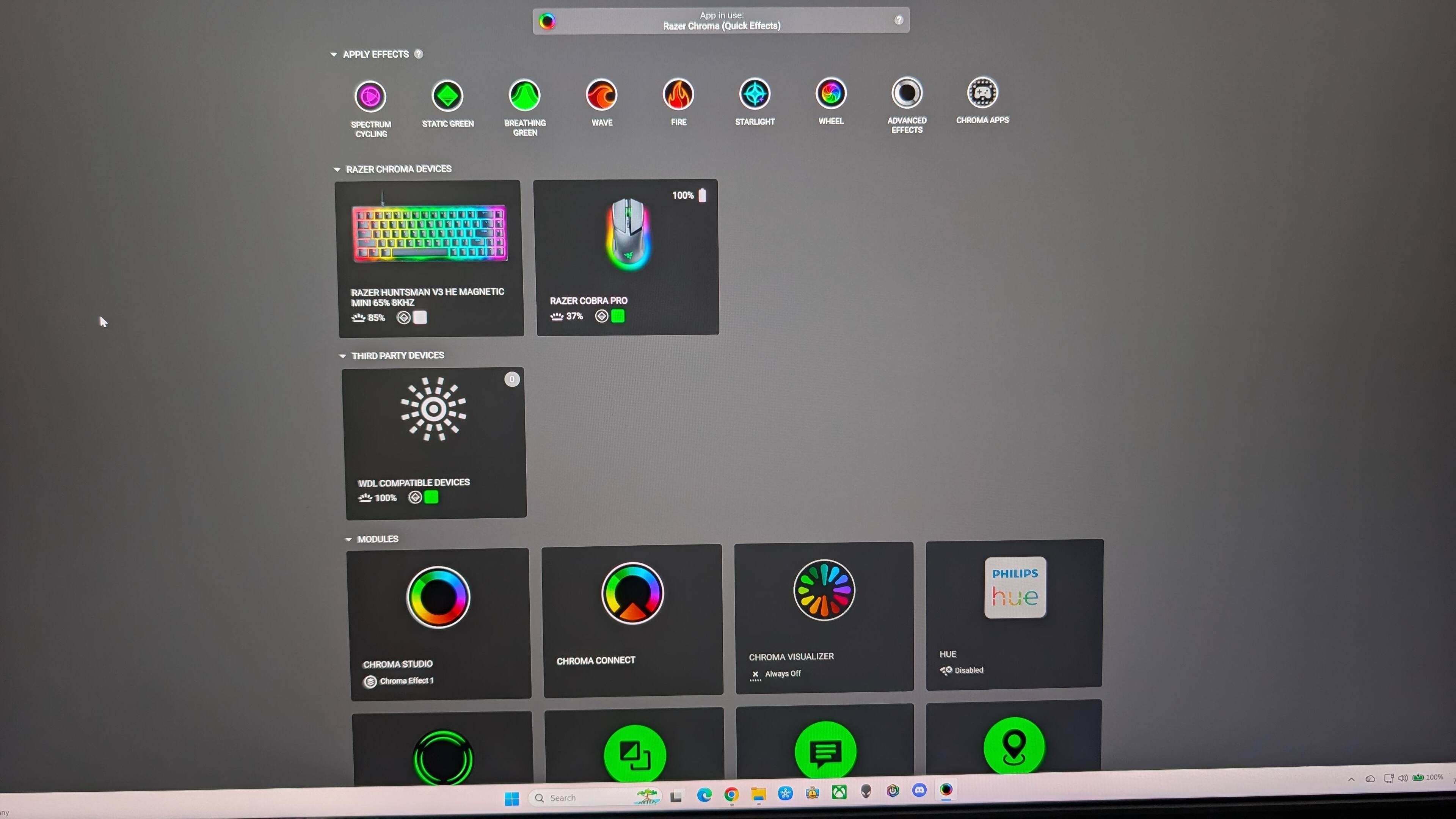Apply the Breathing Green effect
This screenshot has width=1456, height=819.
(x=524, y=107)
